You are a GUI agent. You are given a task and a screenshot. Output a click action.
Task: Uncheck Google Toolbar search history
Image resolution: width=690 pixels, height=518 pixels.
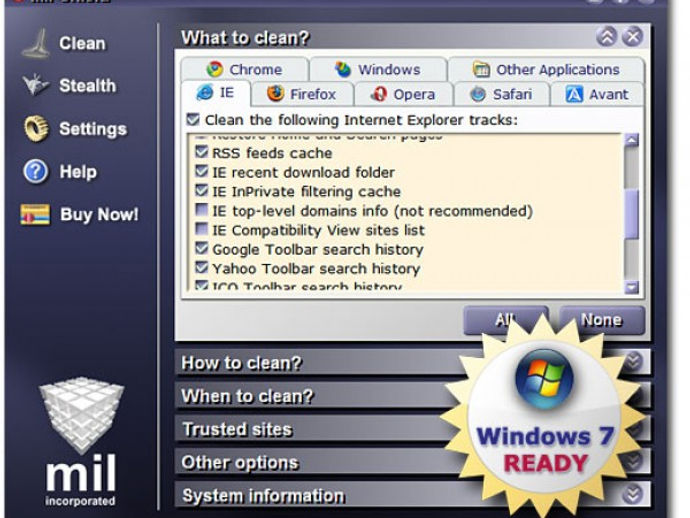point(202,249)
